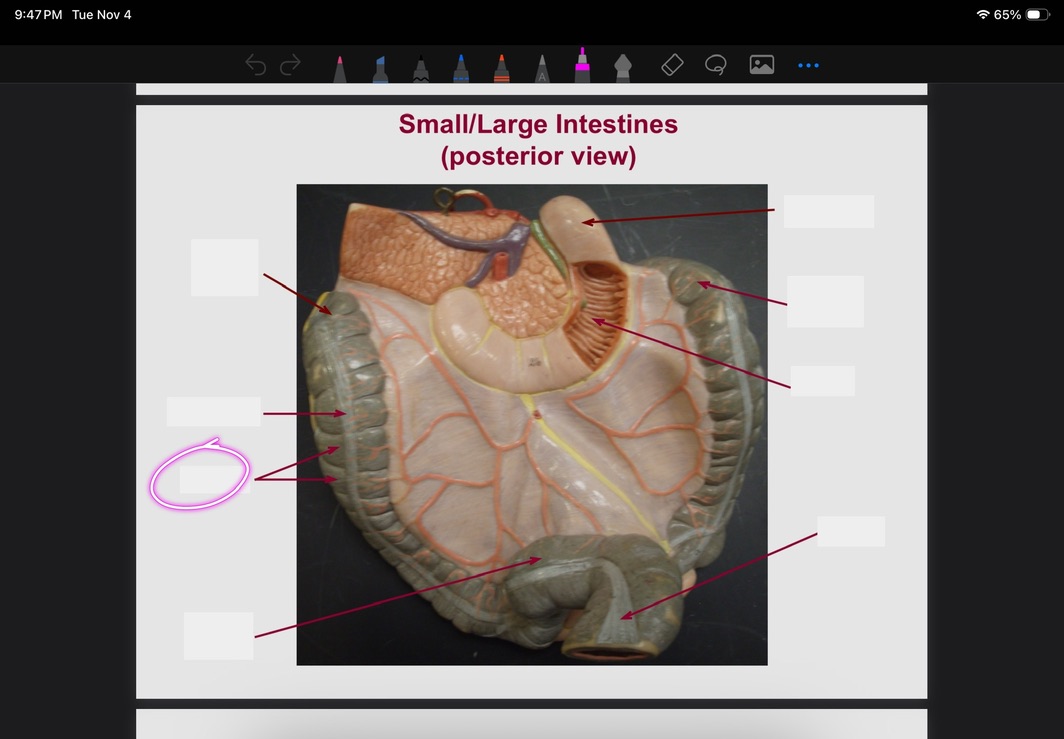Choose the blue dashed-line pen
Image resolution: width=1064 pixels, height=739 pixels.
coord(461,68)
